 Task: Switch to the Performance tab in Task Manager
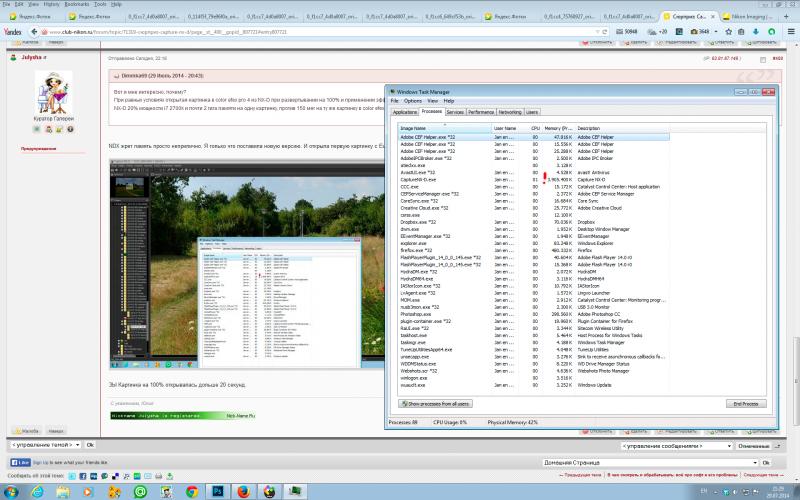coord(481,112)
